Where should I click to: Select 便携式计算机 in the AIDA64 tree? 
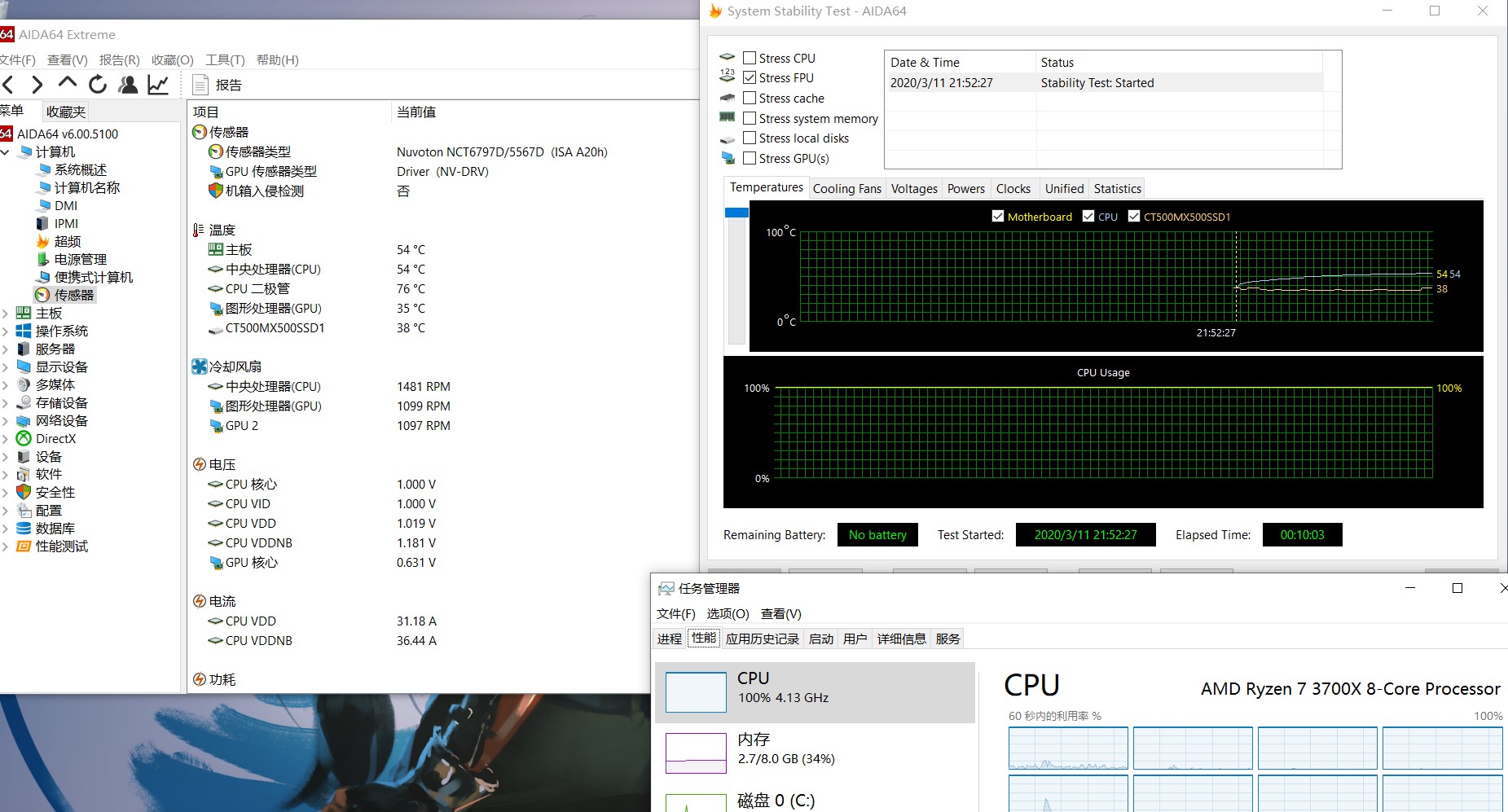pos(93,277)
